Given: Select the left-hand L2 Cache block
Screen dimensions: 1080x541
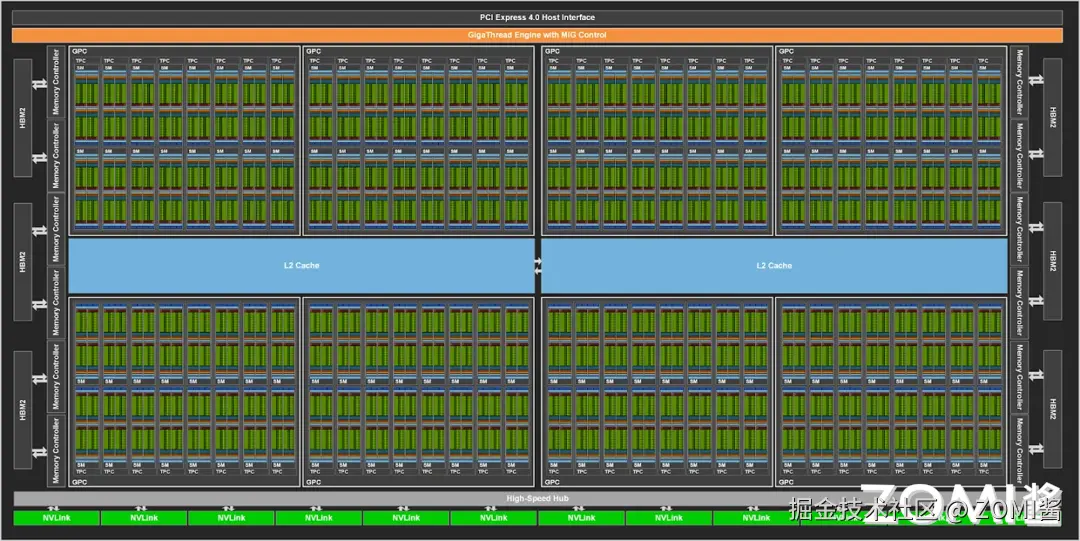Looking at the screenshot, I should 301,265.
